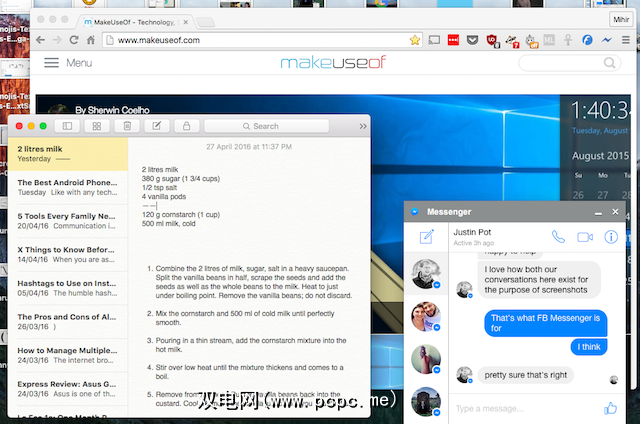
Task: Send a thumbs-up like in Messenger
Action: [610, 408]
